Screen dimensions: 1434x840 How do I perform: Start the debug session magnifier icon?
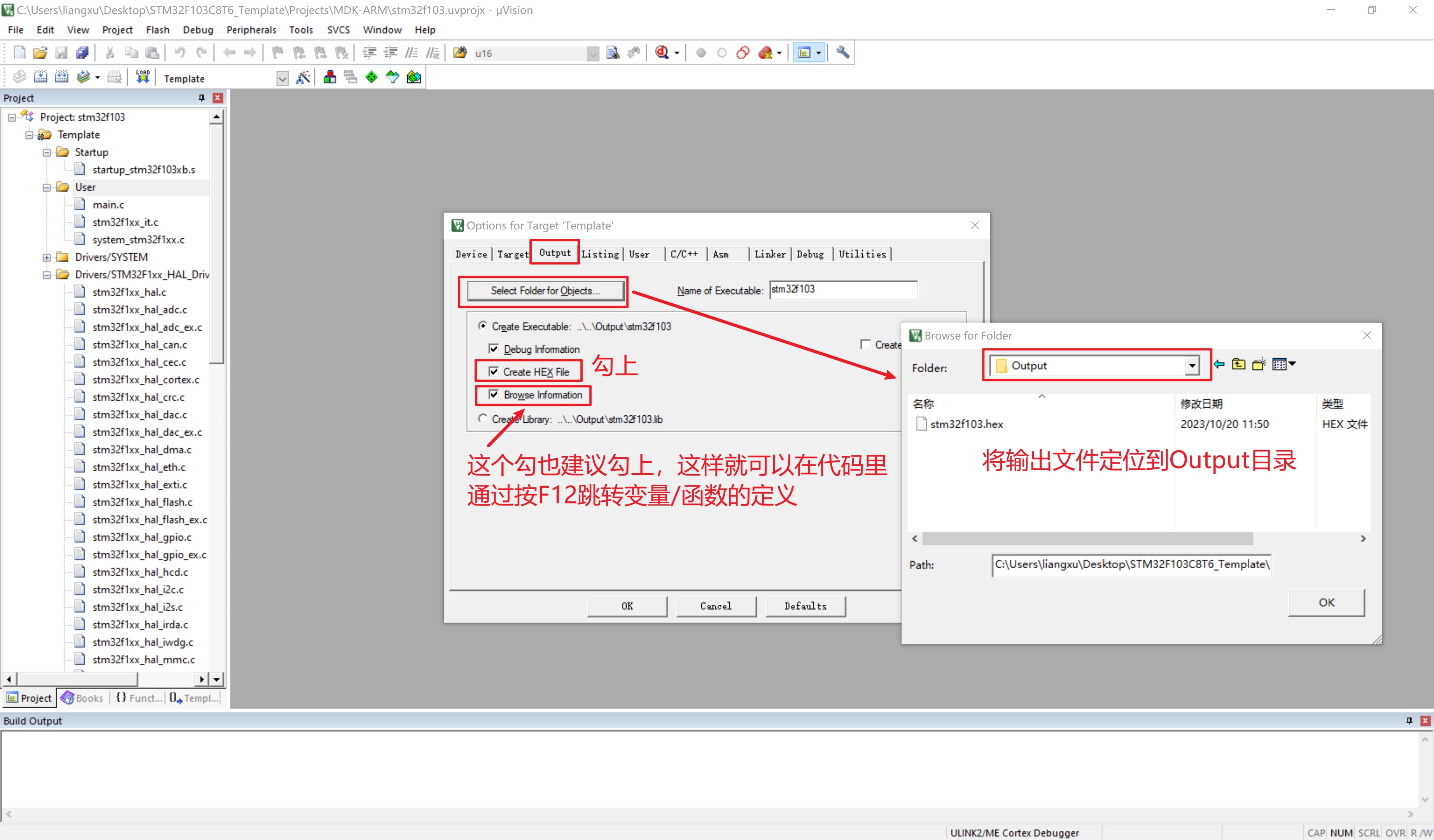[x=661, y=53]
